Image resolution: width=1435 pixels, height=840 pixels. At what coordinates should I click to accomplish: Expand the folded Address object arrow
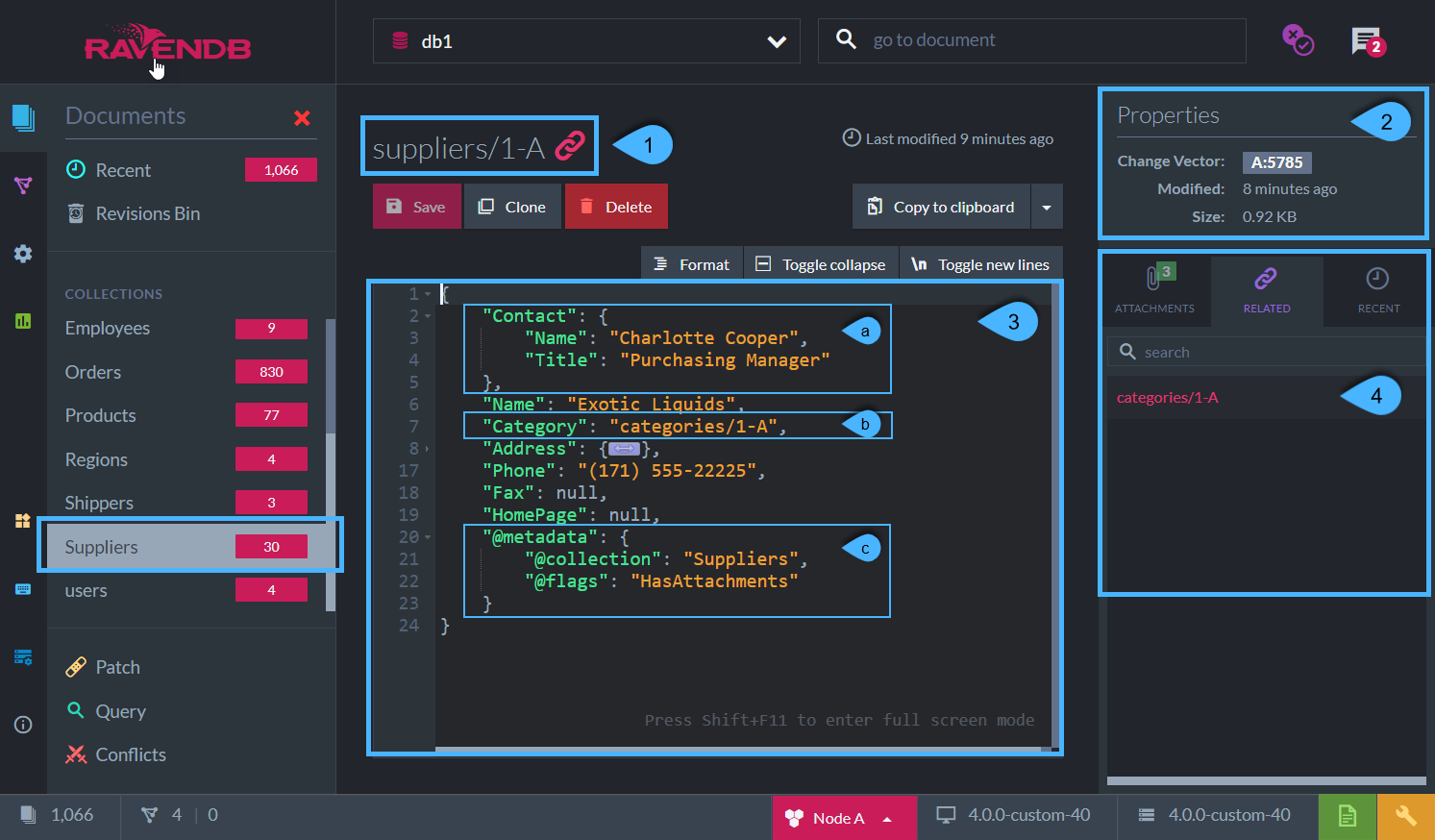[428, 449]
